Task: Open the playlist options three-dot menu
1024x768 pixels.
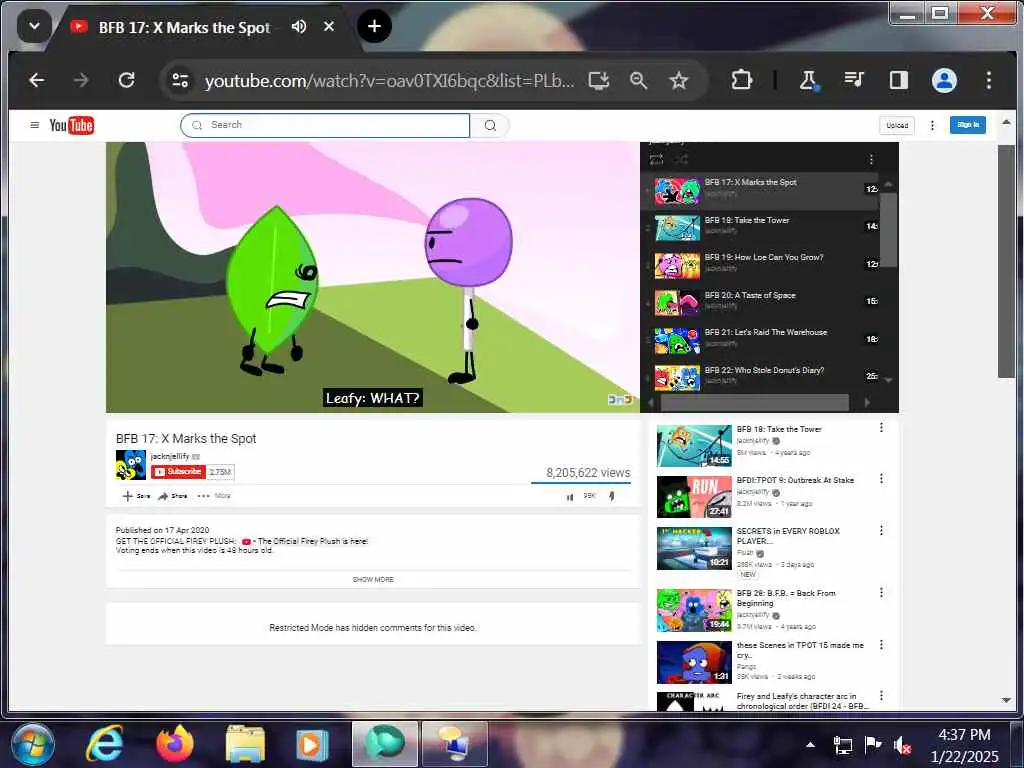Action: 871,159
